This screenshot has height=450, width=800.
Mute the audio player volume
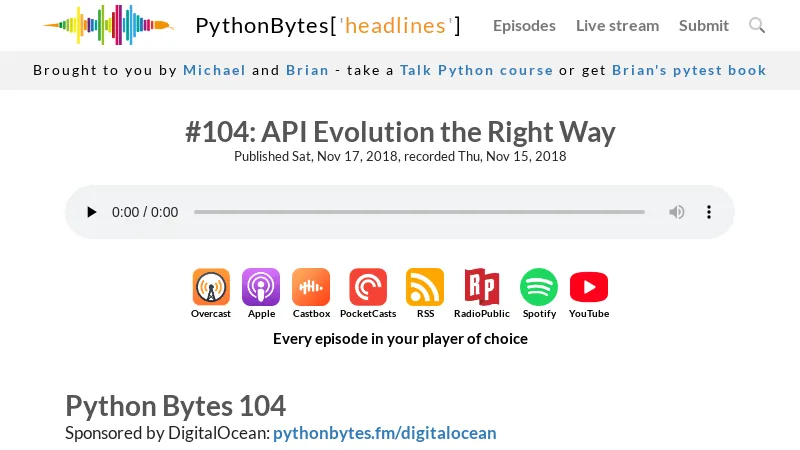677,212
